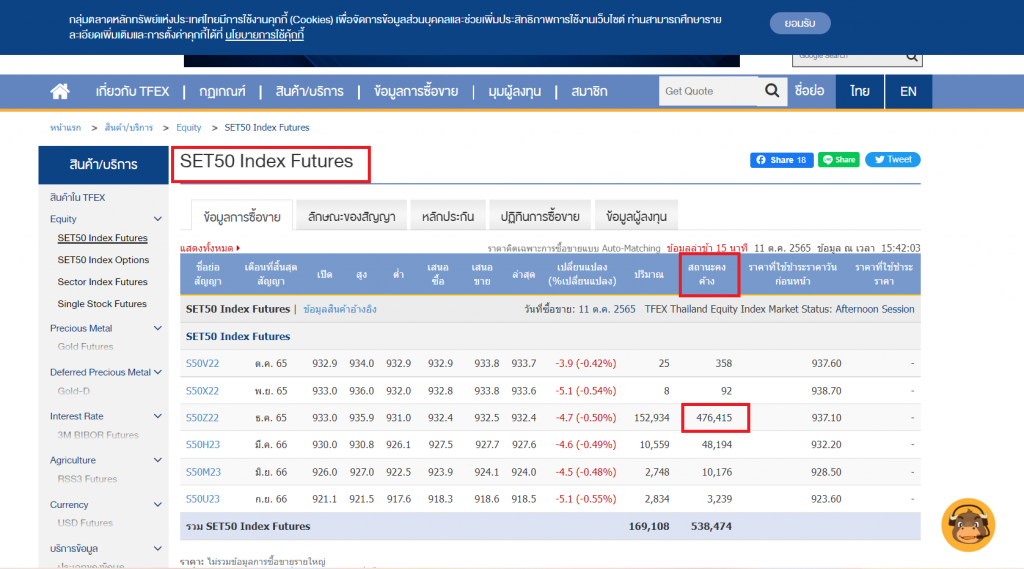This screenshot has height=569, width=1024.
Task: Click the Afternoon Session market status text
Action: click(874, 309)
